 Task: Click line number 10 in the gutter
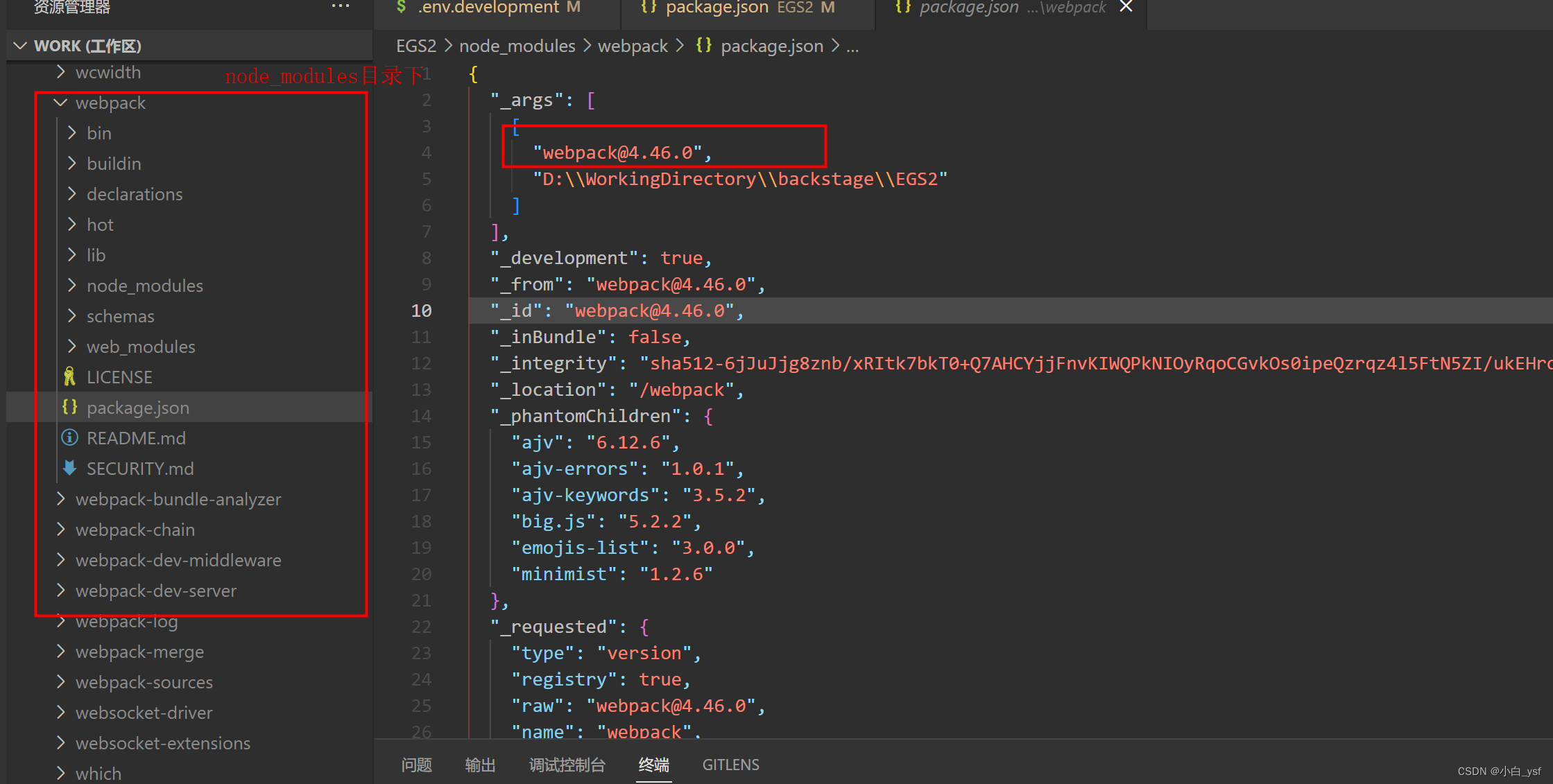tap(422, 311)
